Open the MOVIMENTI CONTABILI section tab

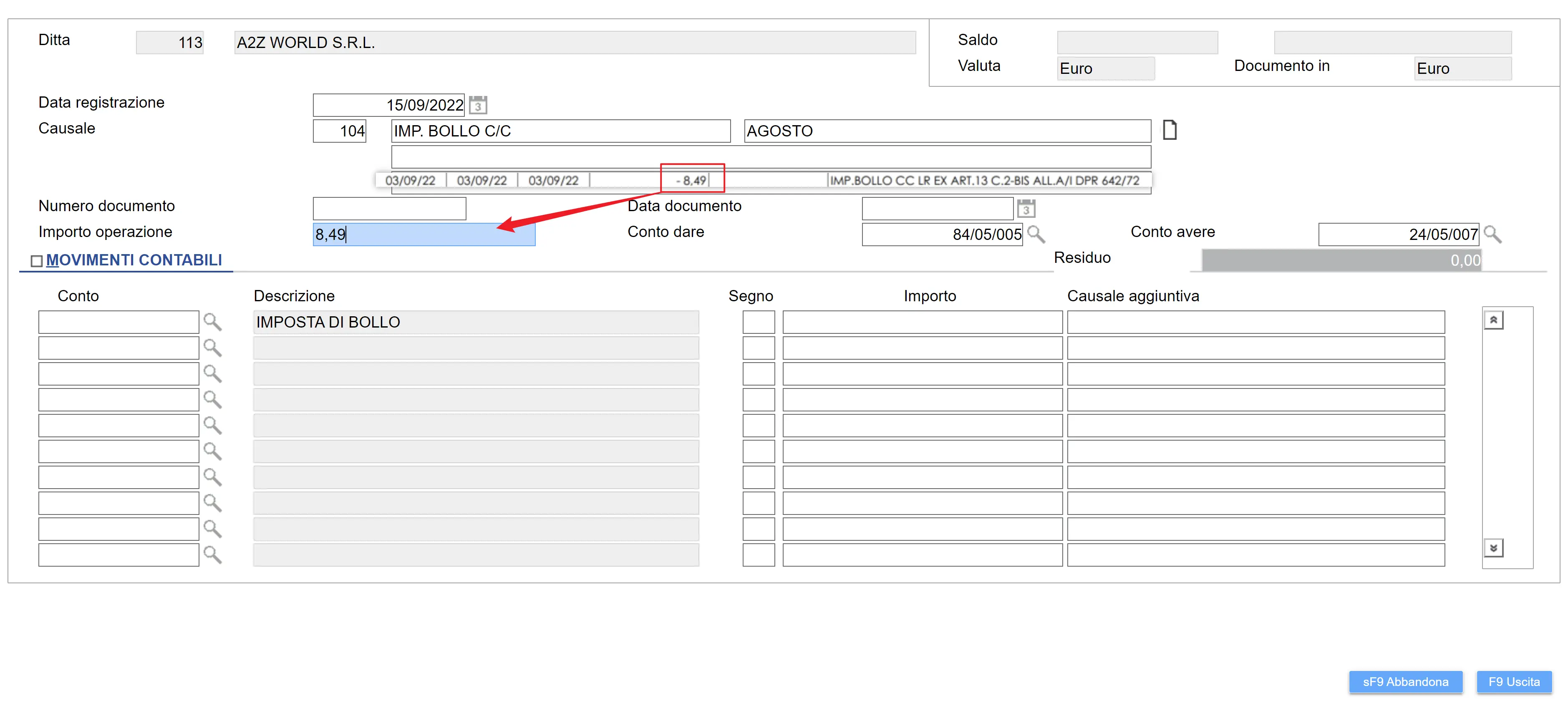pyautogui.click(x=134, y=260)
